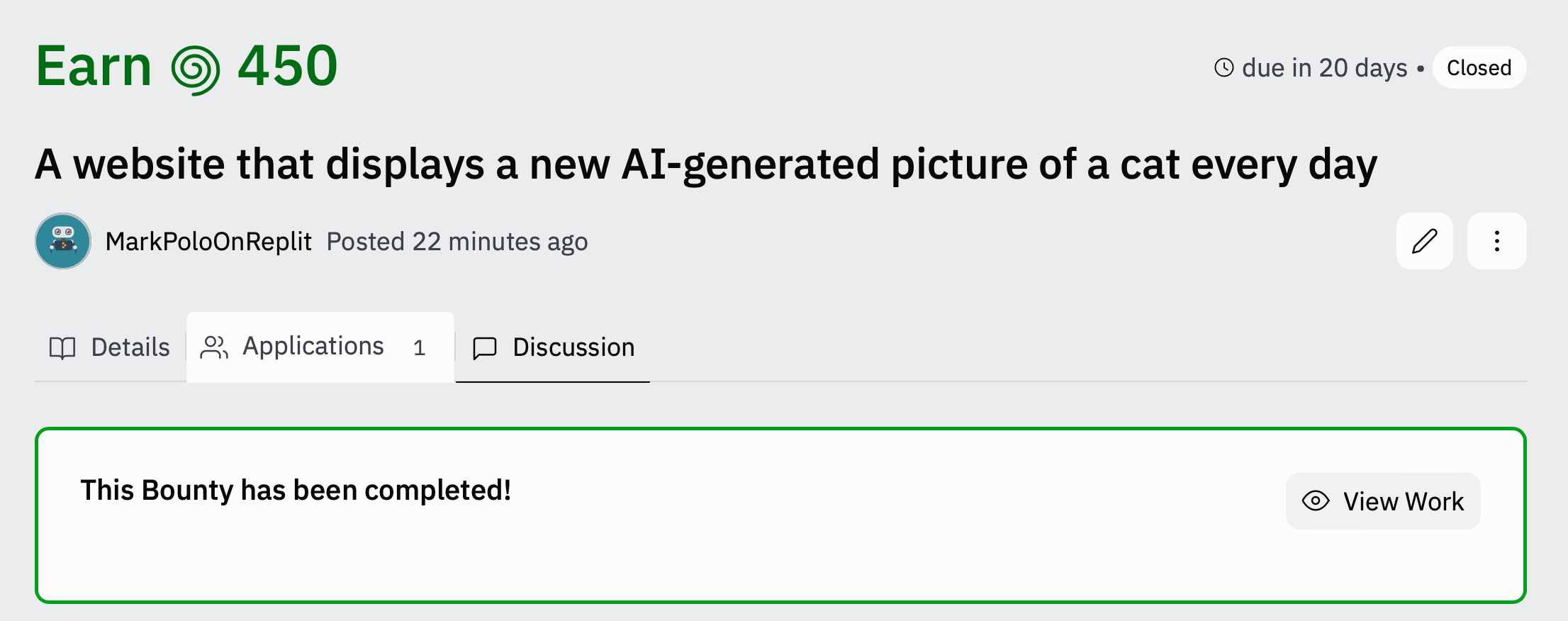Click the View Work button
Viewport: 1568px width, 621px height.
(1383, 501)
